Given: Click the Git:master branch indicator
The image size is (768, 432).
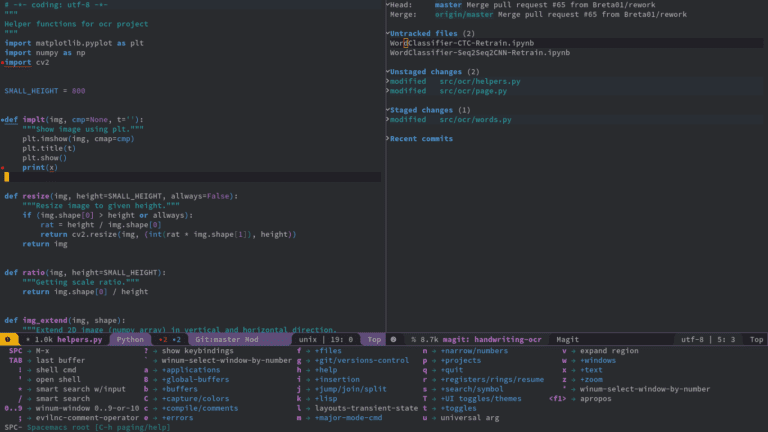Looking at the screenshot, I should pyautogui.click(x=217, y=340).
